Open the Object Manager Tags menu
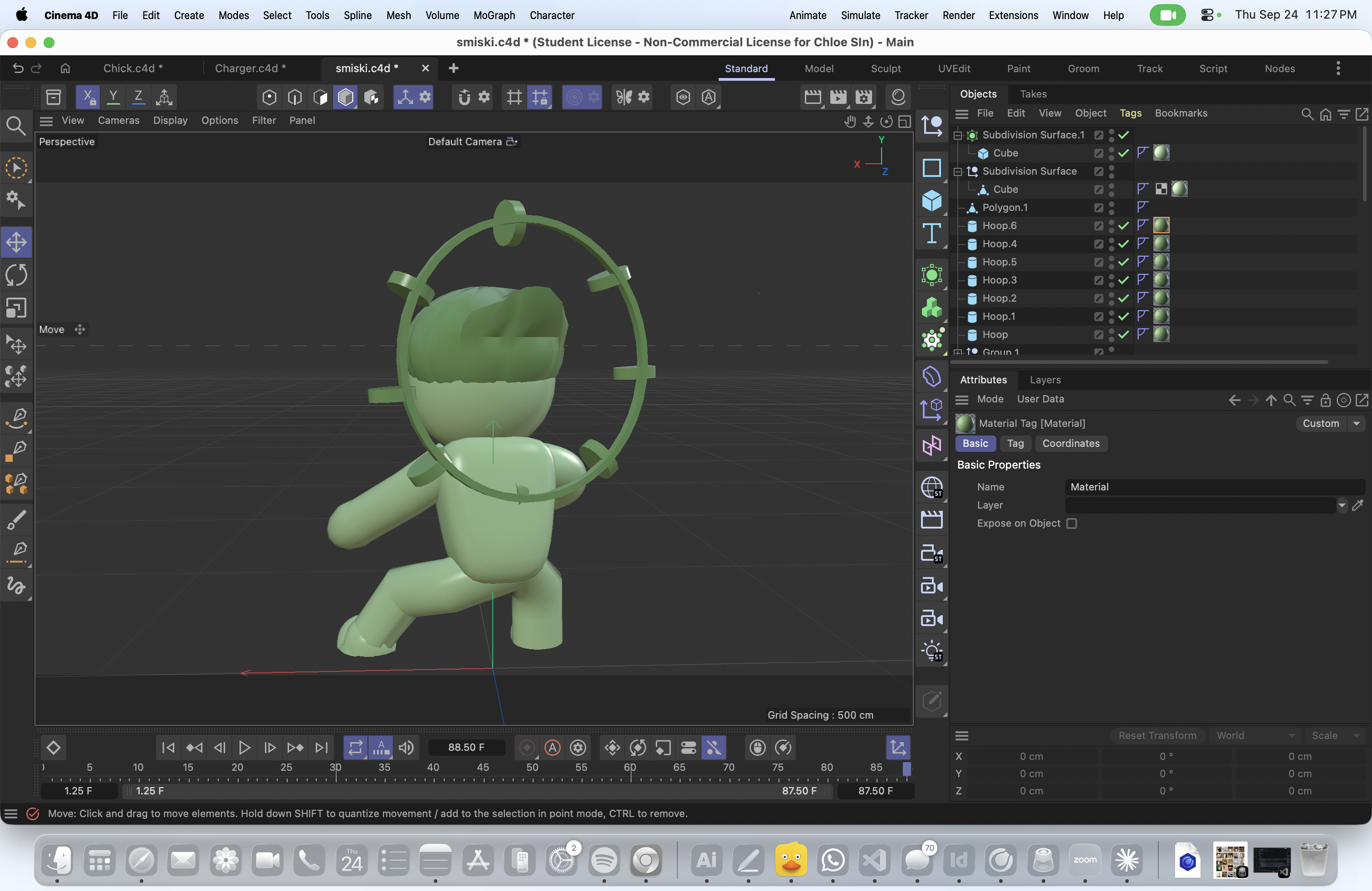The height and width of the screenshot is (891, 1372). pyautogui.click(x=1131, y=113)
